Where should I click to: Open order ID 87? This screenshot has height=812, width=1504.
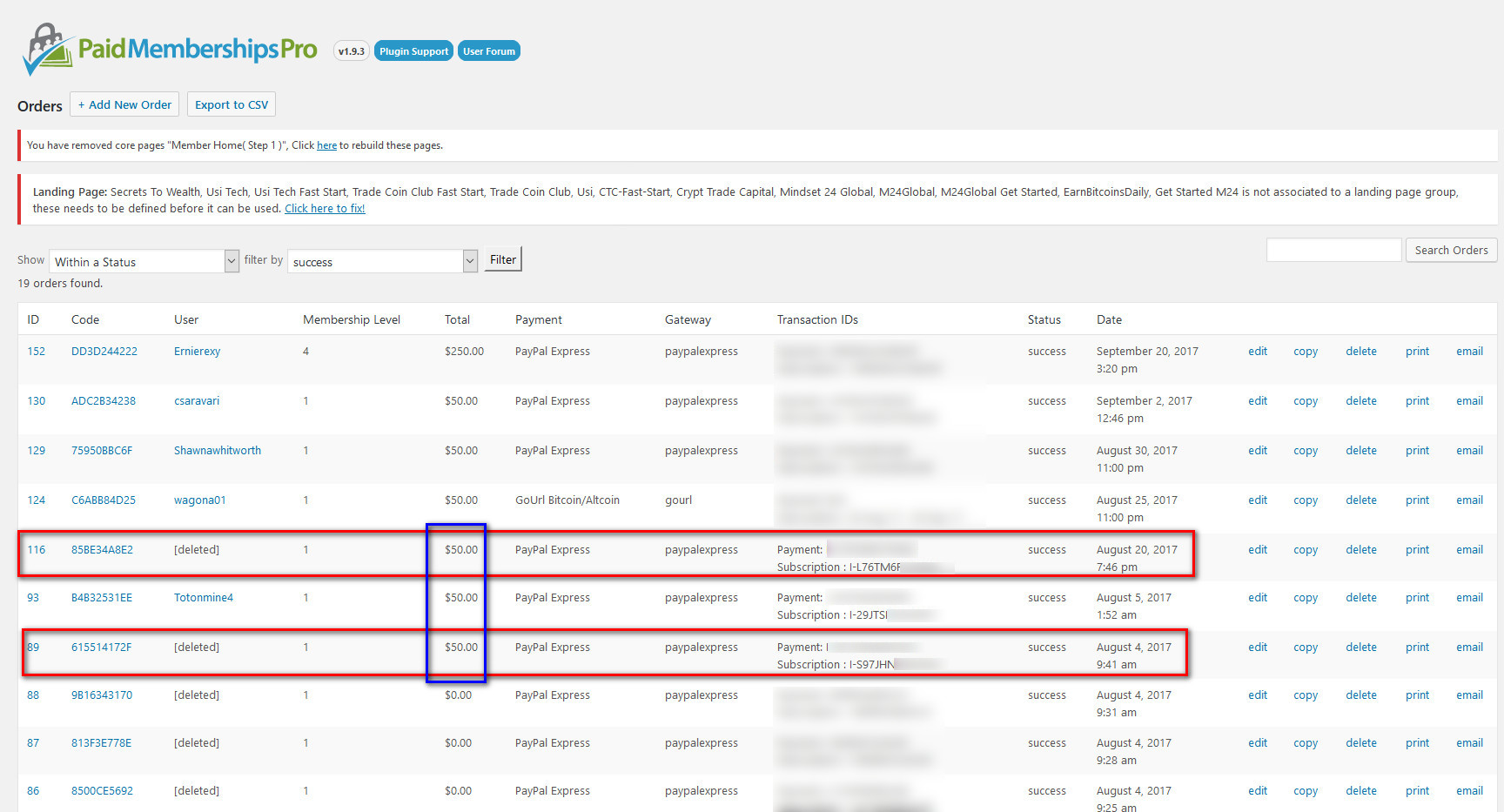click(33, 743)
